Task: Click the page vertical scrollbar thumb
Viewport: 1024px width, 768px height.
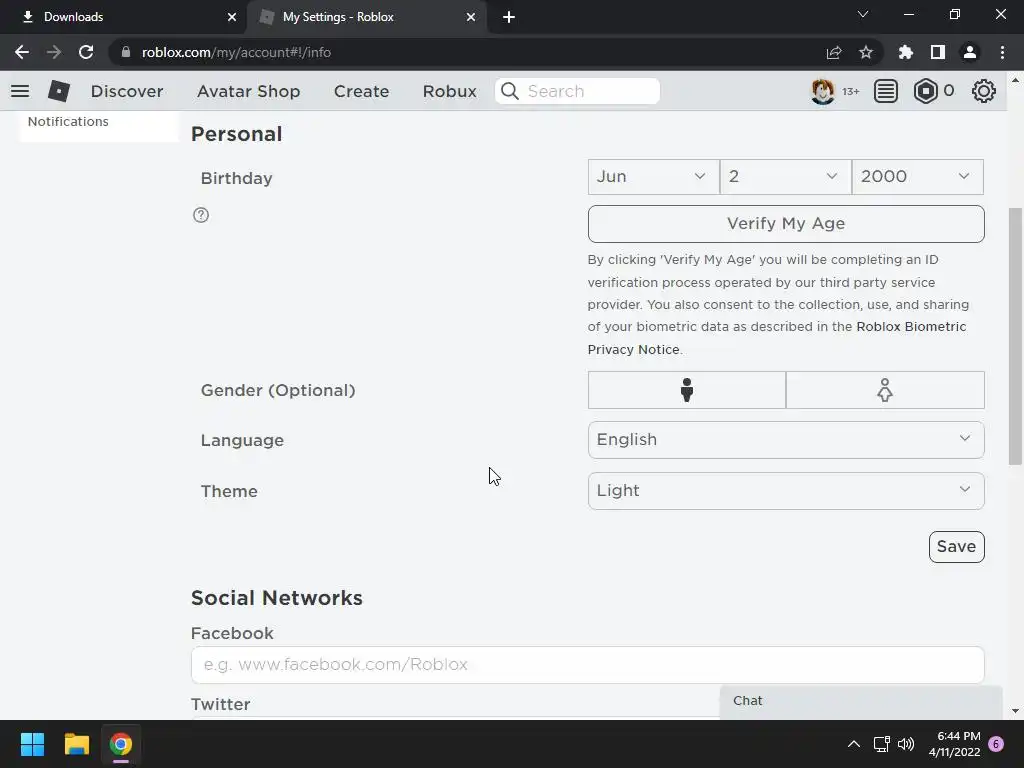Action: [x=1015, y=336]
